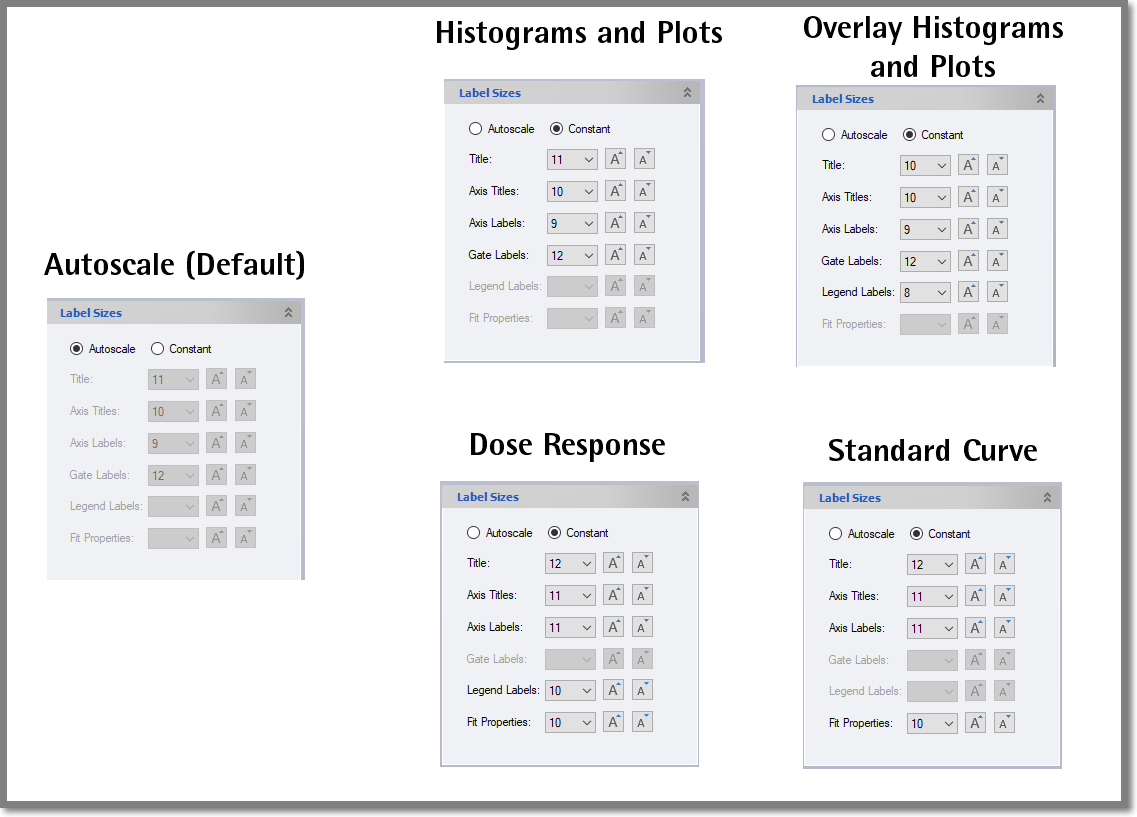Screen dimensions: 1137x817
Task: Increase Gate Labels size in Histograms and Plots panel
Action: pyautogui.click(x=616, y=254)
